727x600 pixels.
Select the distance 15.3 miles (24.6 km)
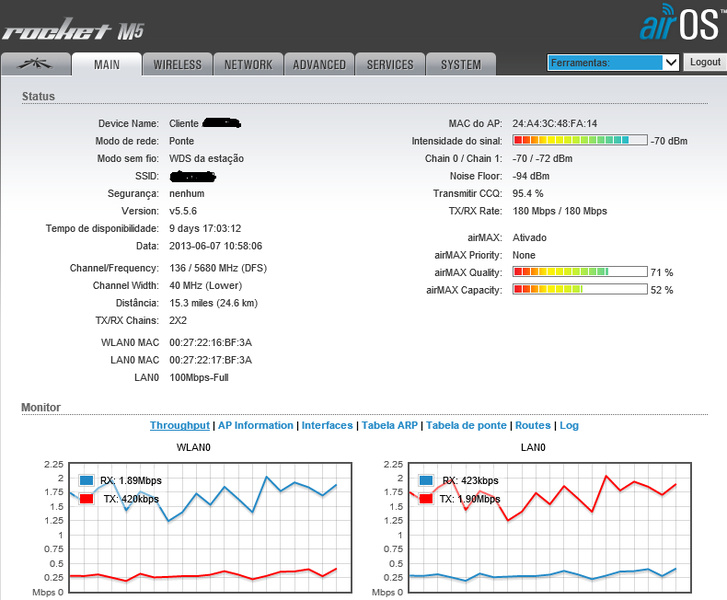213,303
